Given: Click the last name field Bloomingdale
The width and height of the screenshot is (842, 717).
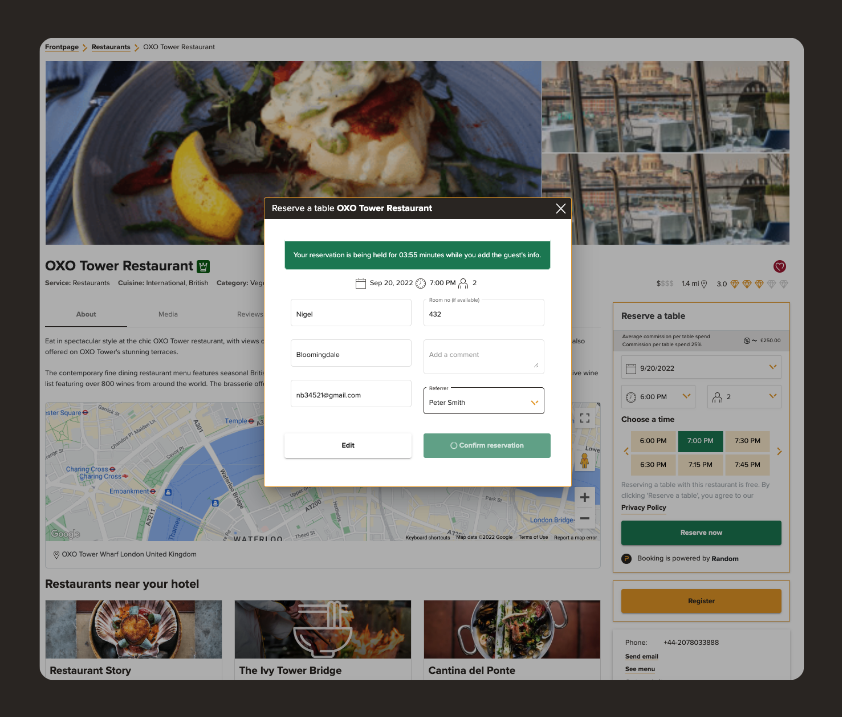Looking at the screenshot, I should [351, 353].
